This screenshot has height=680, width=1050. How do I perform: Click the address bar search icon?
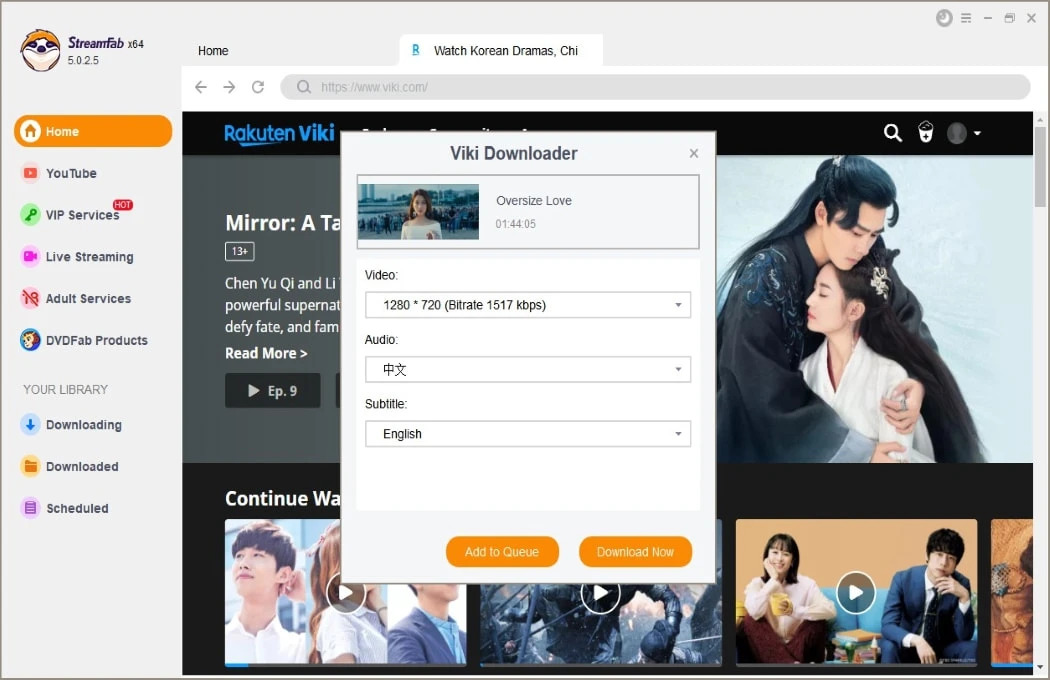point(304,87)
